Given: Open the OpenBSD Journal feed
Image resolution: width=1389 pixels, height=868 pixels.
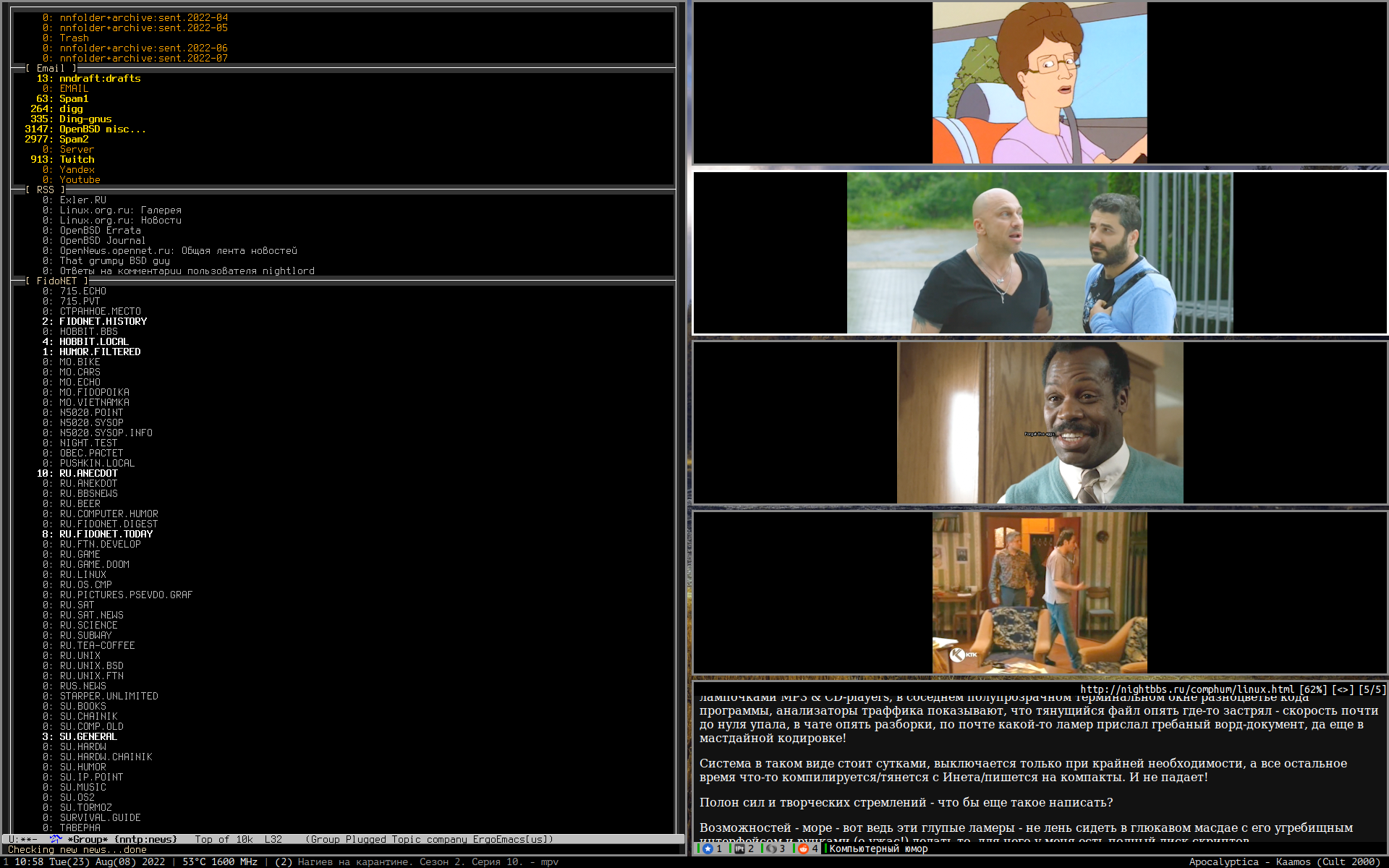Looking at the screenshot, I should coord(103,240).
